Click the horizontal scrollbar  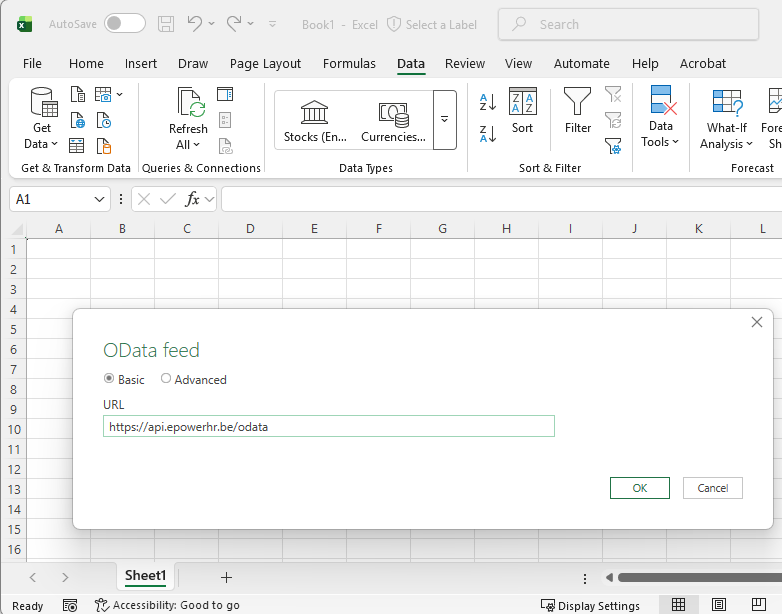point(699,578)
